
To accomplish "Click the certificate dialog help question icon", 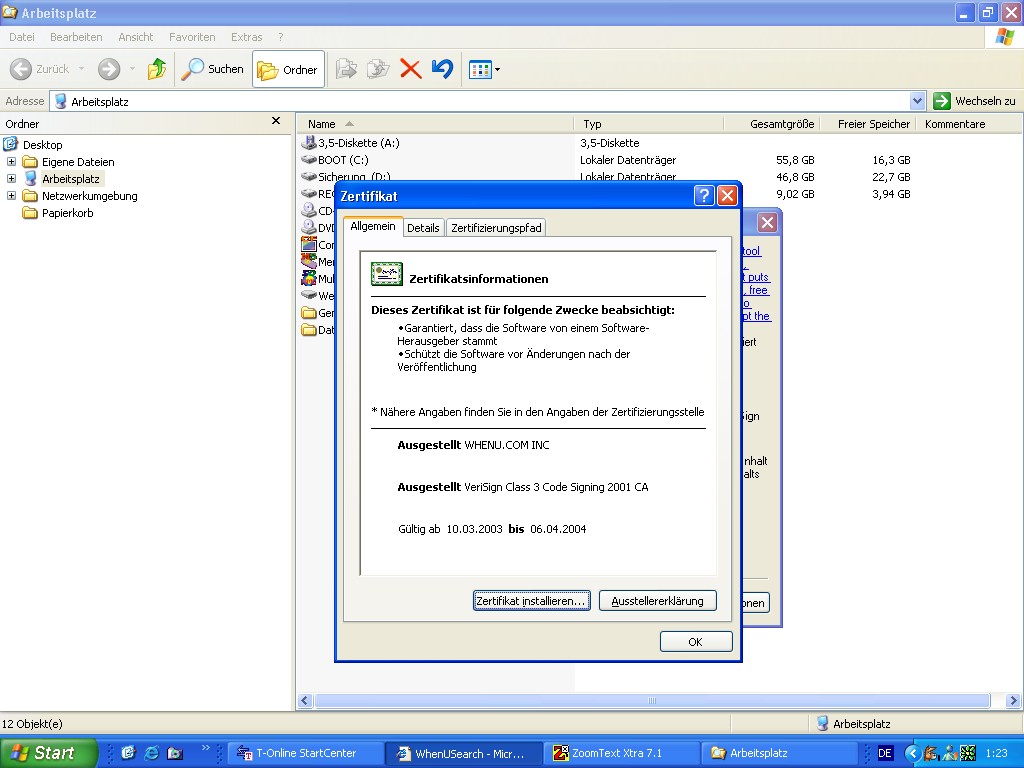I will tap(704, 196).
